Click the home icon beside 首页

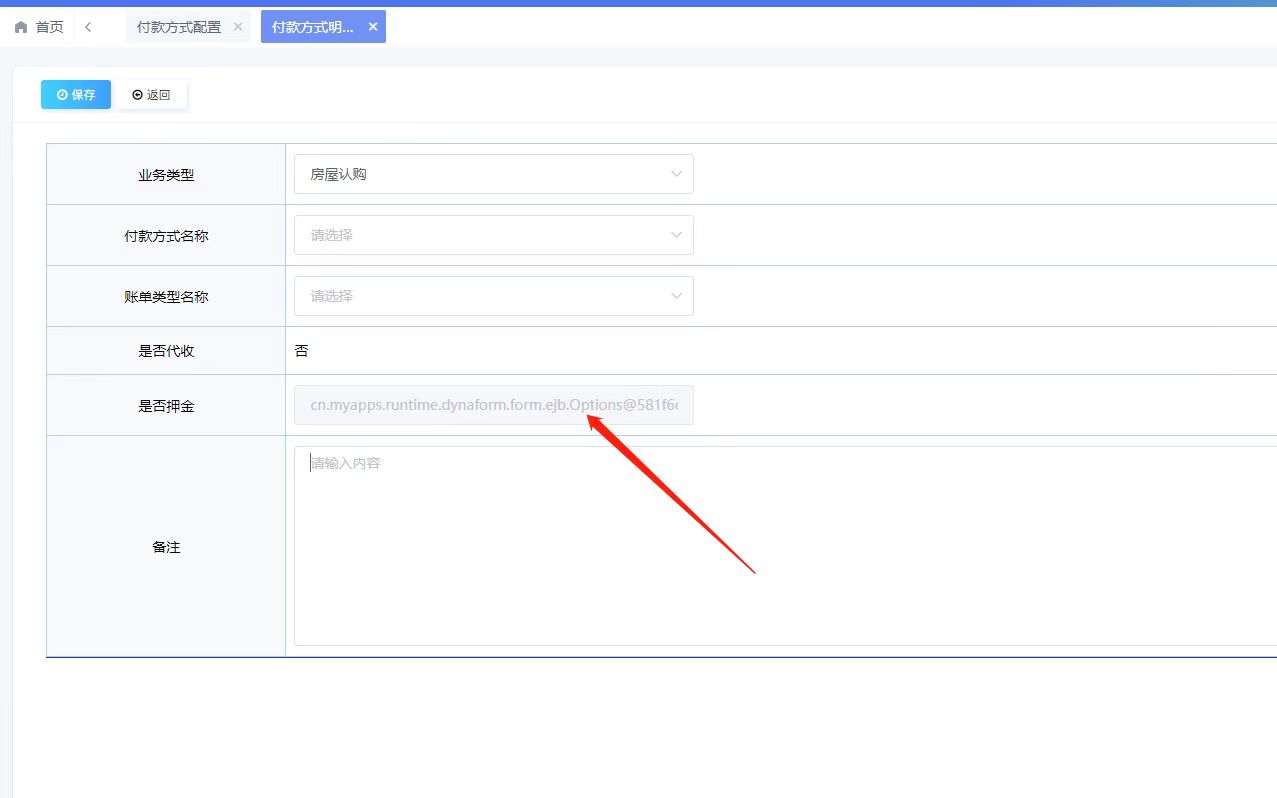21,27
